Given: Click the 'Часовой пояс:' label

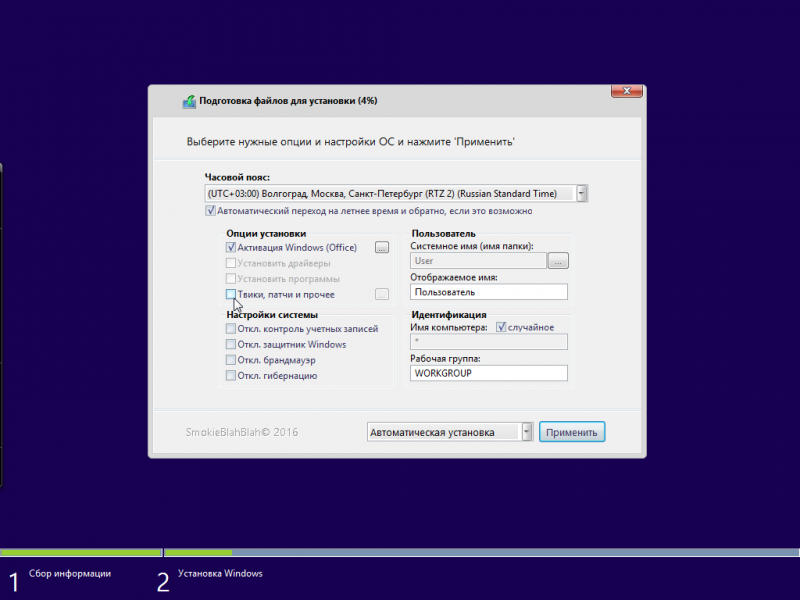Looking at the screenshot, I should coord(237,177).
